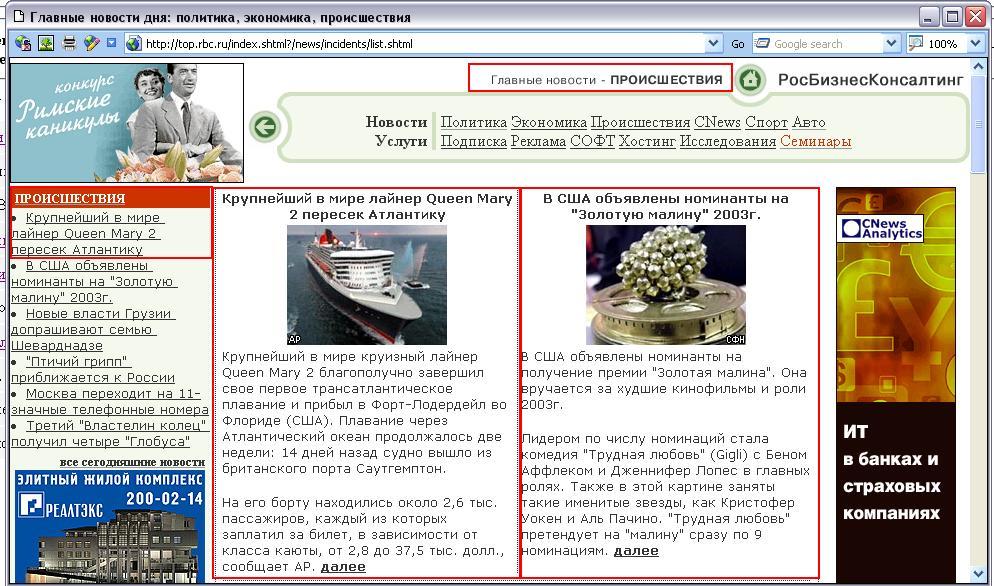Click the scroll-up arrow of the page scrollbar

(978, 69)
